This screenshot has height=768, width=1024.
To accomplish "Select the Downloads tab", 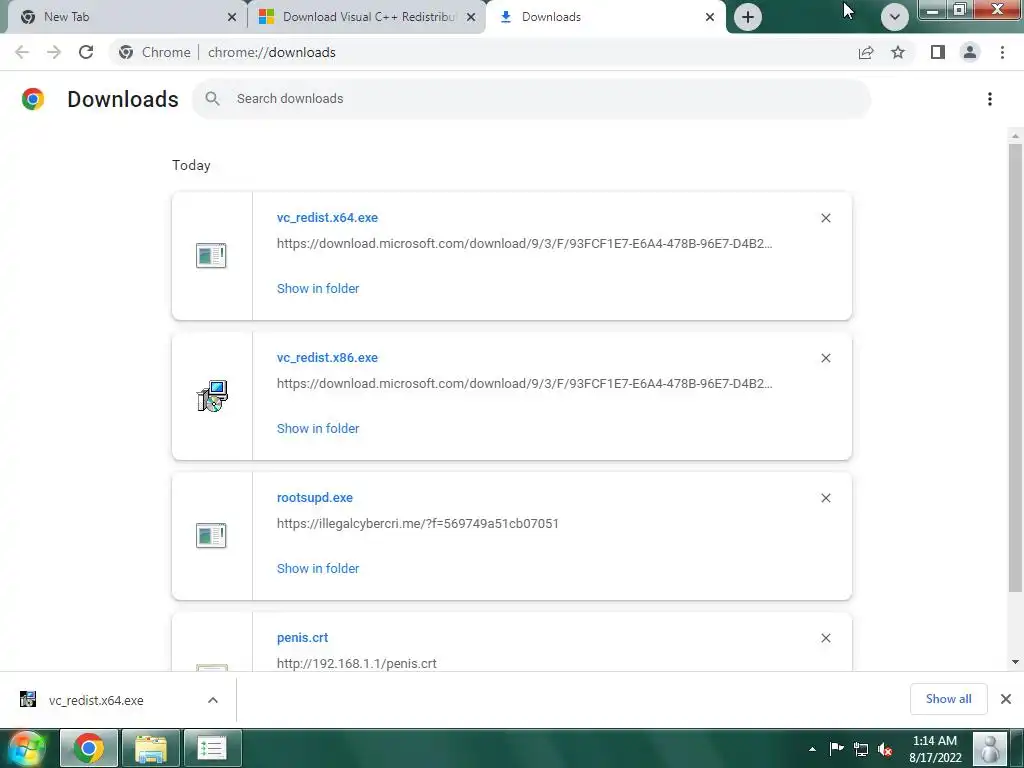I will pyautogui.click(x=606, y=17).
